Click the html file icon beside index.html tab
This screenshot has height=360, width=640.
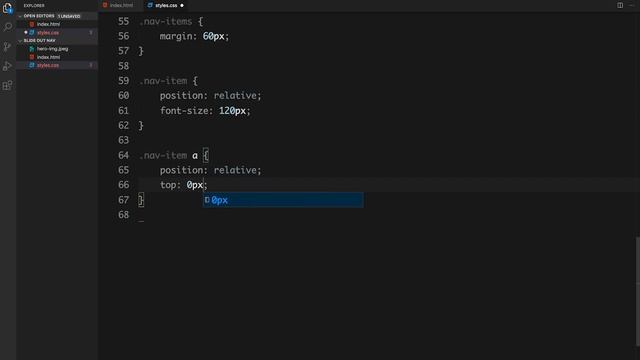pyautogui.click(x=105, y=5)
